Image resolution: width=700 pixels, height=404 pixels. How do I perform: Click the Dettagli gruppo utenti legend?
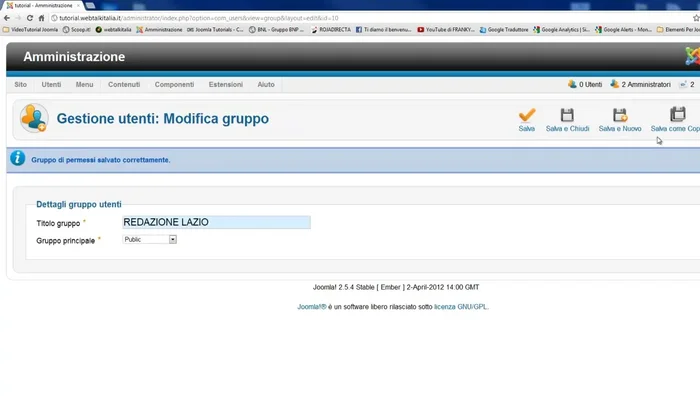[79, 204]
